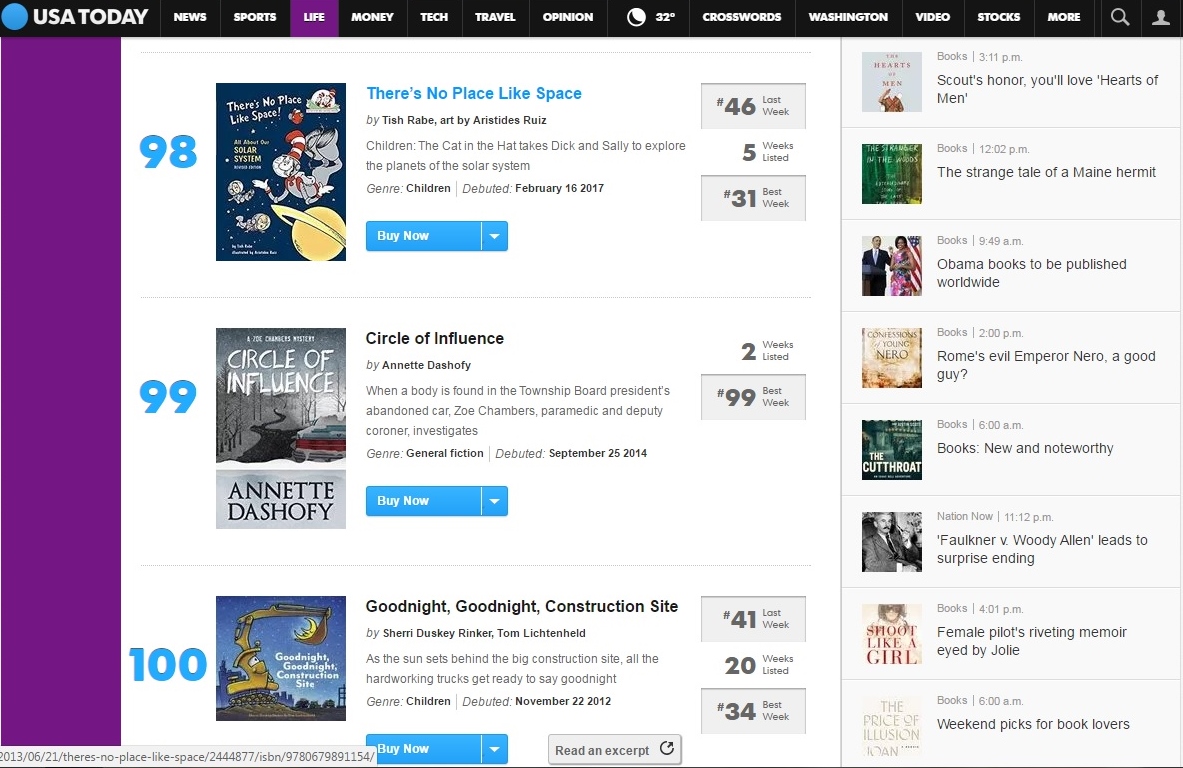Click 'Genre: General fiction' text

tap(425, 453)
